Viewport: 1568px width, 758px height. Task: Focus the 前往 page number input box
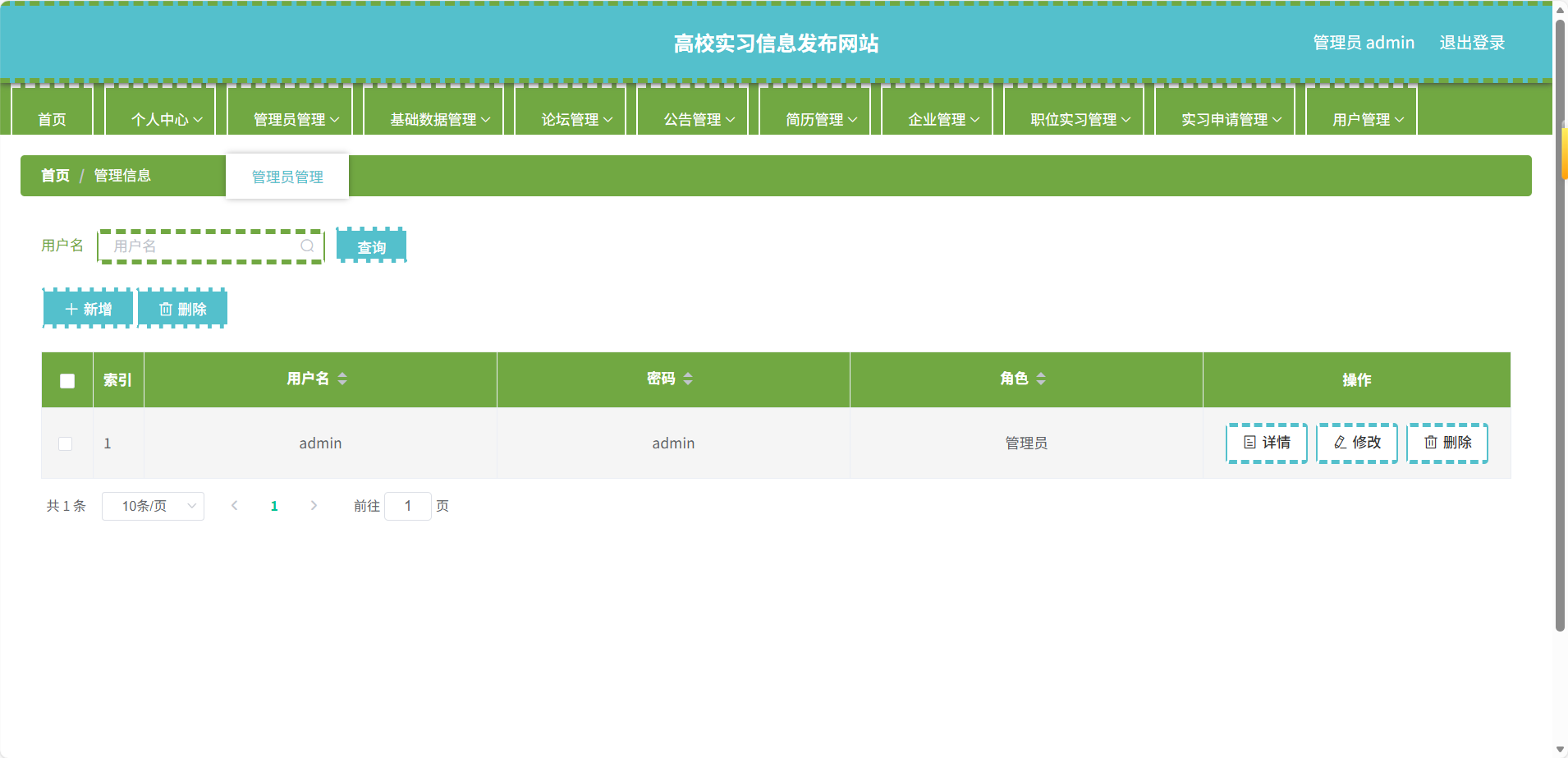pyautogui.click(x=408, y=506)
